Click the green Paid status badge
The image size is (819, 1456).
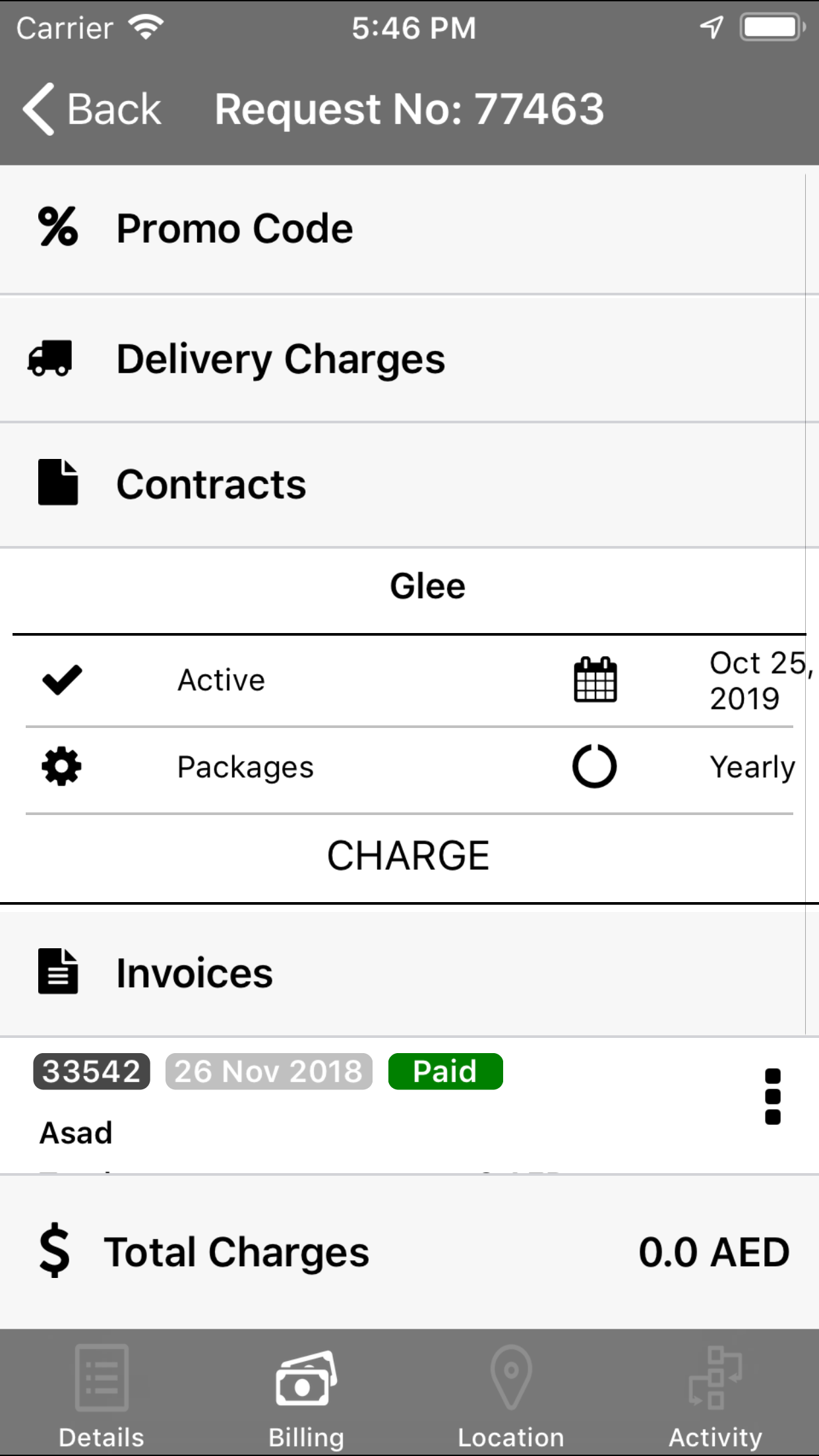click(445, 1072)
